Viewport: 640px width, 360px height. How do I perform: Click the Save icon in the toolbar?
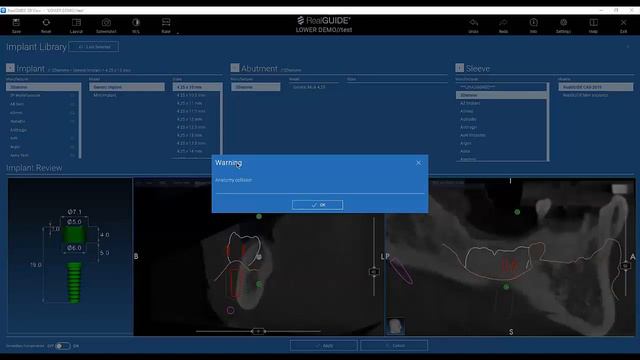[x=16, y=23]
